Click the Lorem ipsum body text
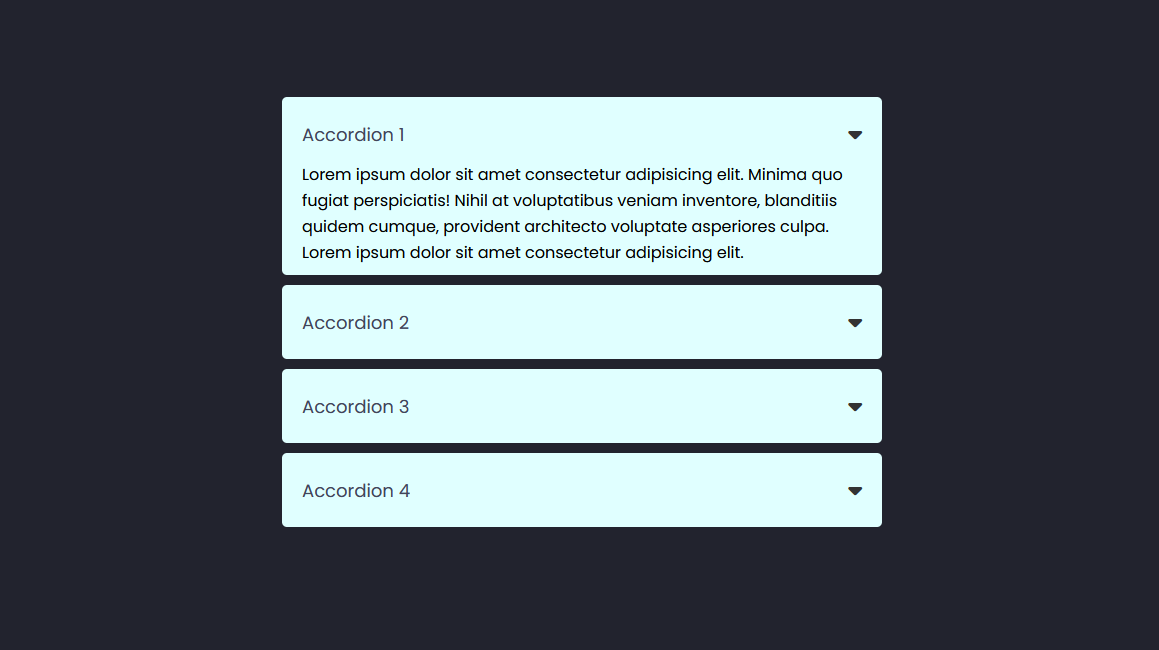Image resolution: width=1159 pixels, height=650 pixels. (x=570, y=213)
